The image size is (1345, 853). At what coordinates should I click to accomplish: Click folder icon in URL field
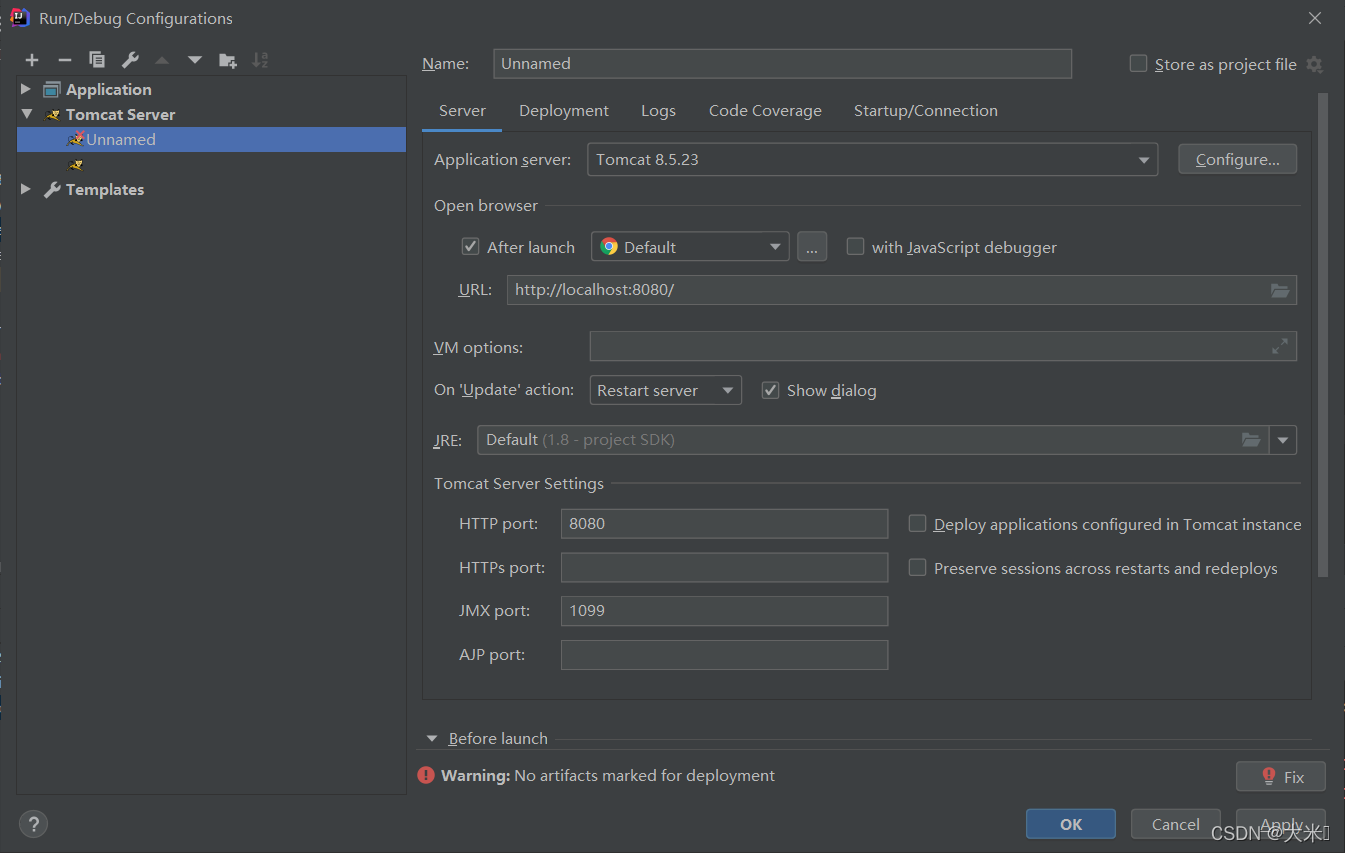[x=1280, y=290]
